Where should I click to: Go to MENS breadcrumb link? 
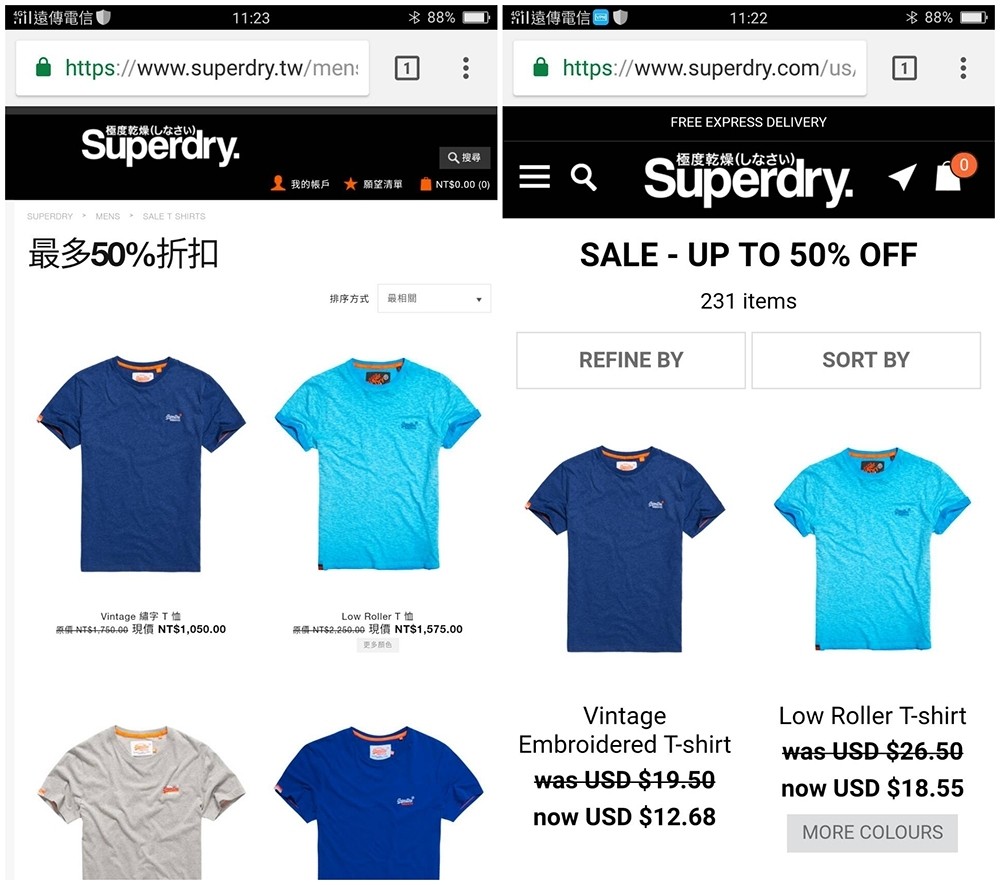(x=108, y=216)
